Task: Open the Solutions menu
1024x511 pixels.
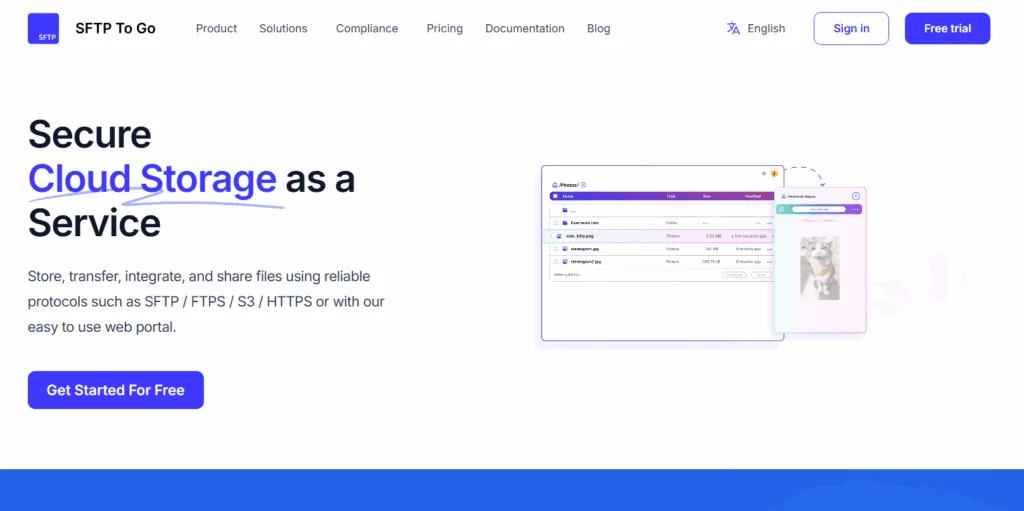Action: coord(283,29)
